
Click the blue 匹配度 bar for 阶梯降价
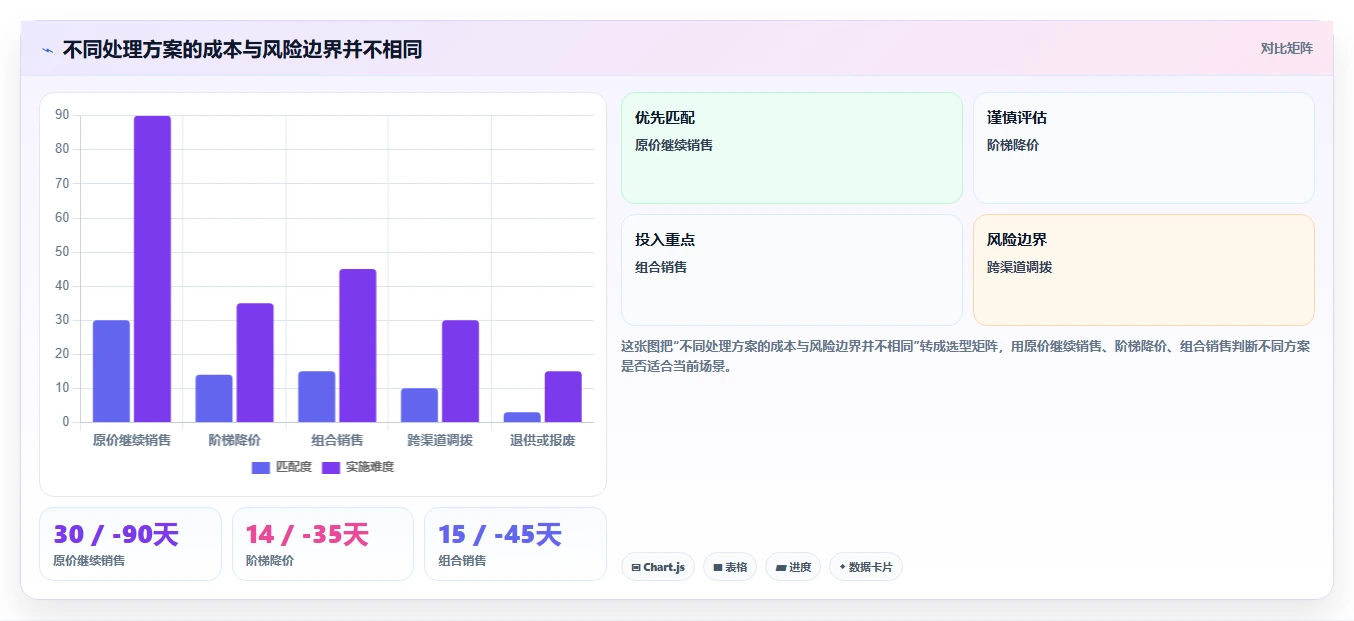point(214,398)
